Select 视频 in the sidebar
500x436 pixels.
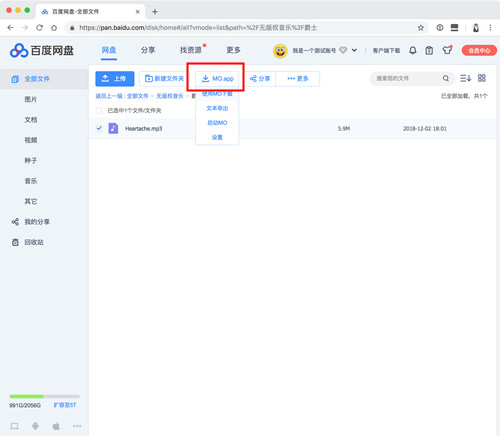(x=31, y=140)
